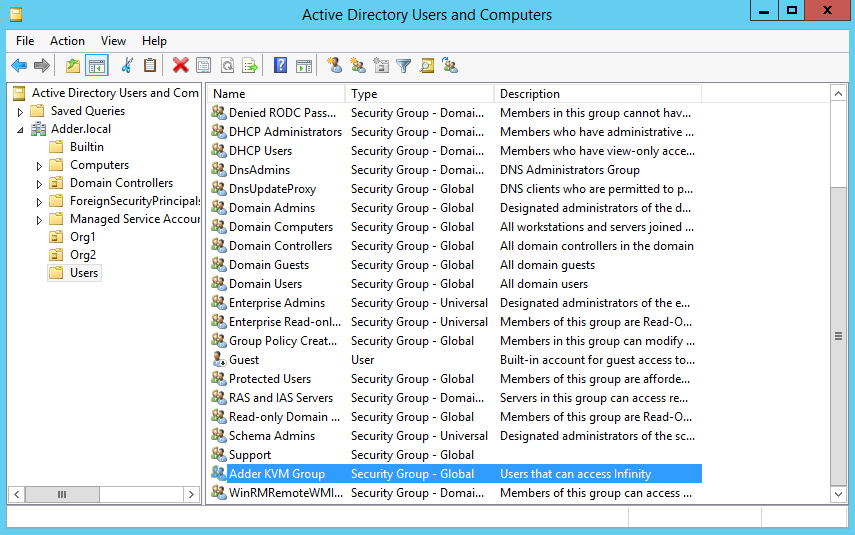
Task: Click Add to group toolbar icon
Action: (x=450, y=65)
